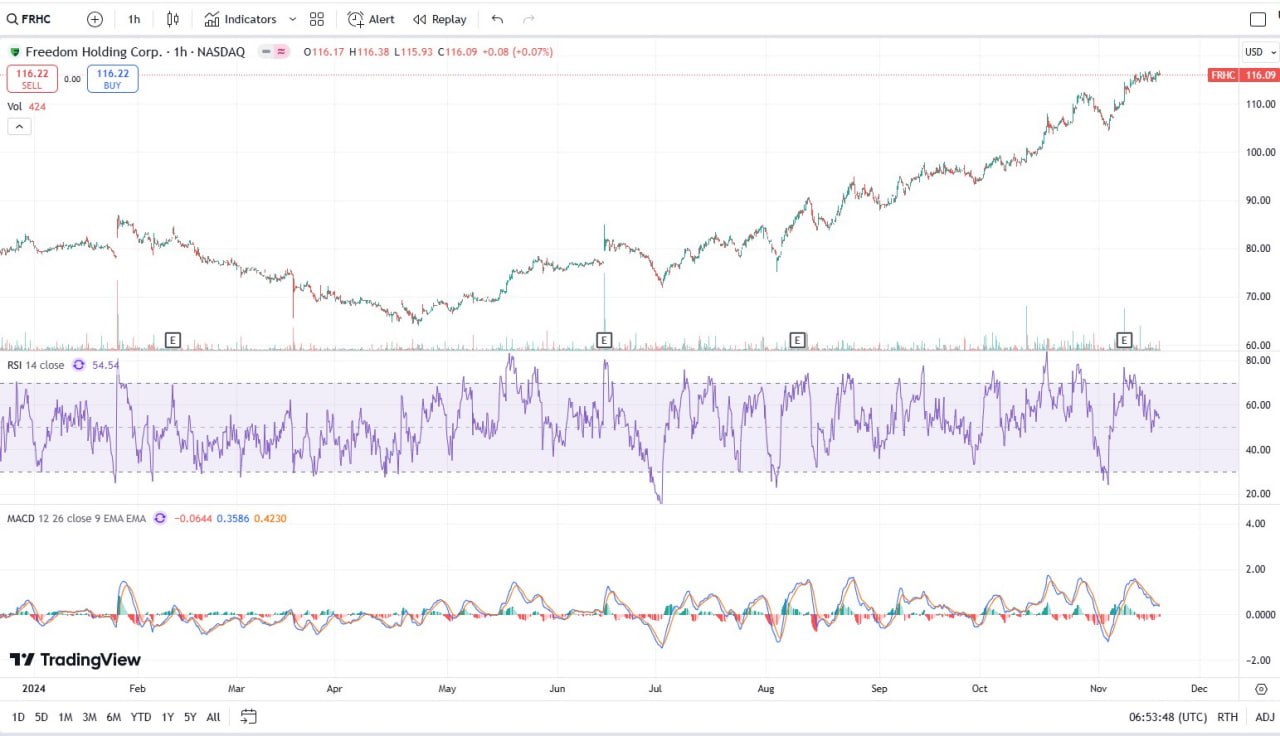
Task: Open the earnings marker in August
Action: [797, 340]
